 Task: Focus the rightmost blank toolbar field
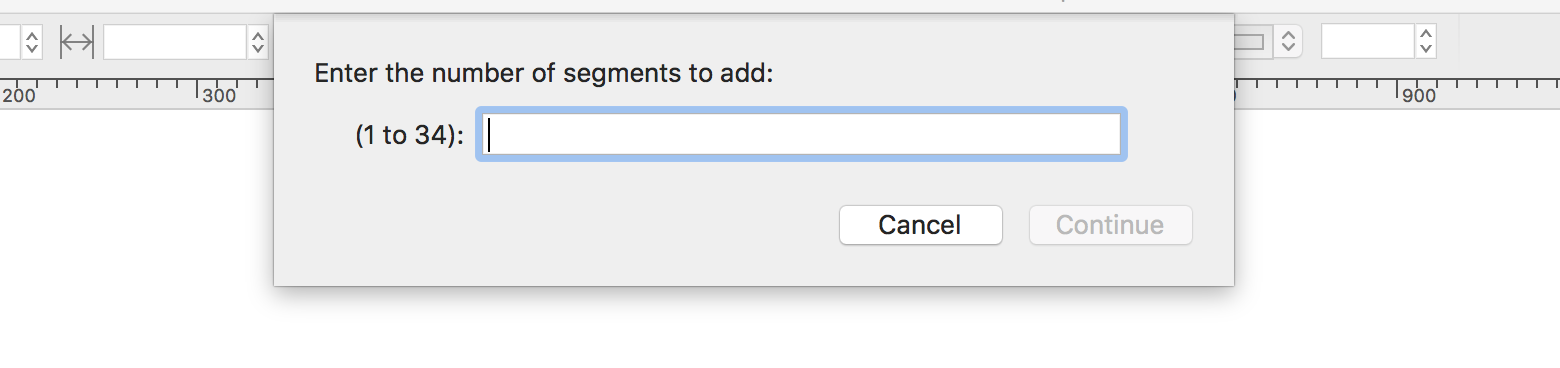(x=1368, y=42)
